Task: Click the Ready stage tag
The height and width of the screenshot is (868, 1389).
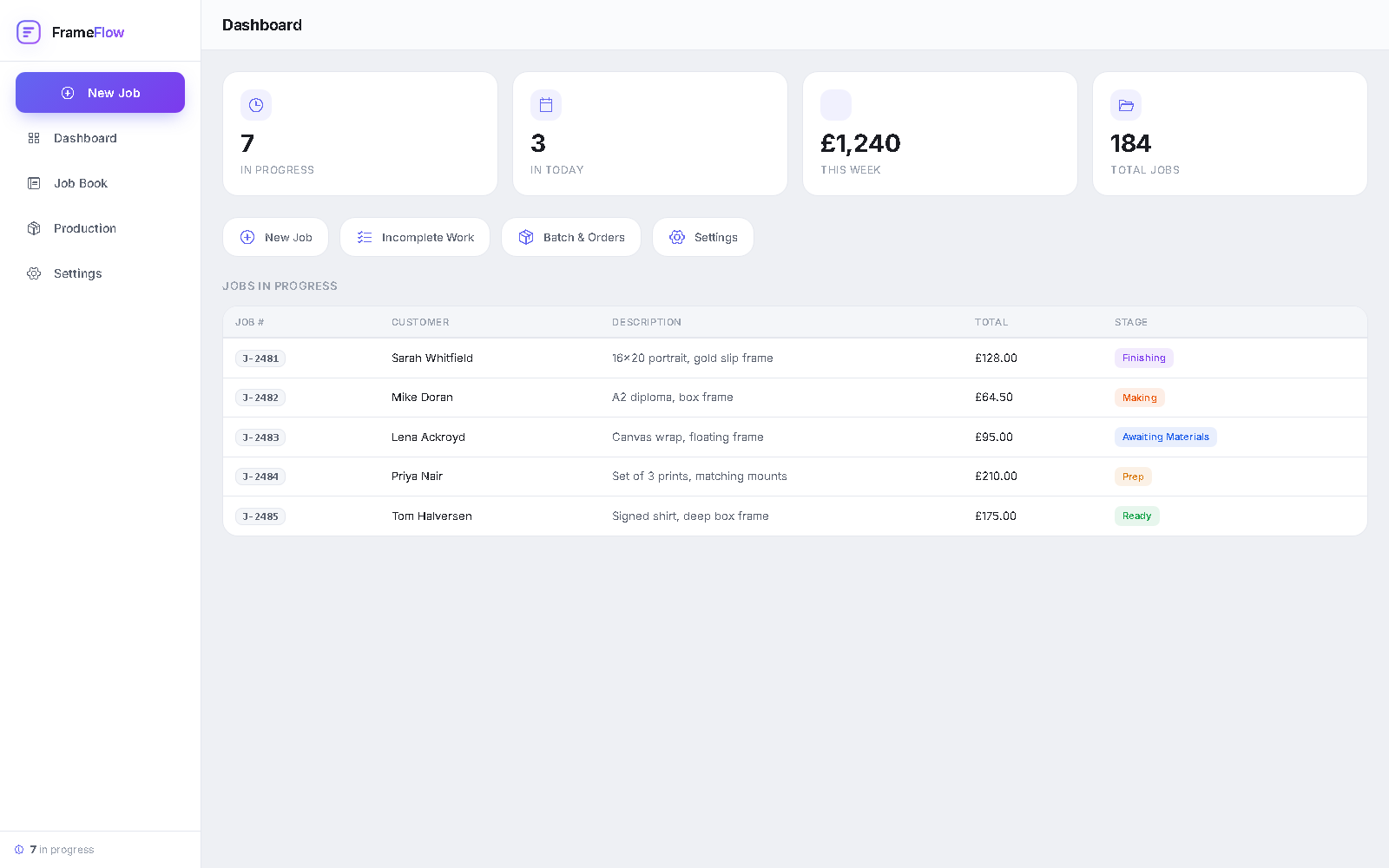Action: 1137,516
